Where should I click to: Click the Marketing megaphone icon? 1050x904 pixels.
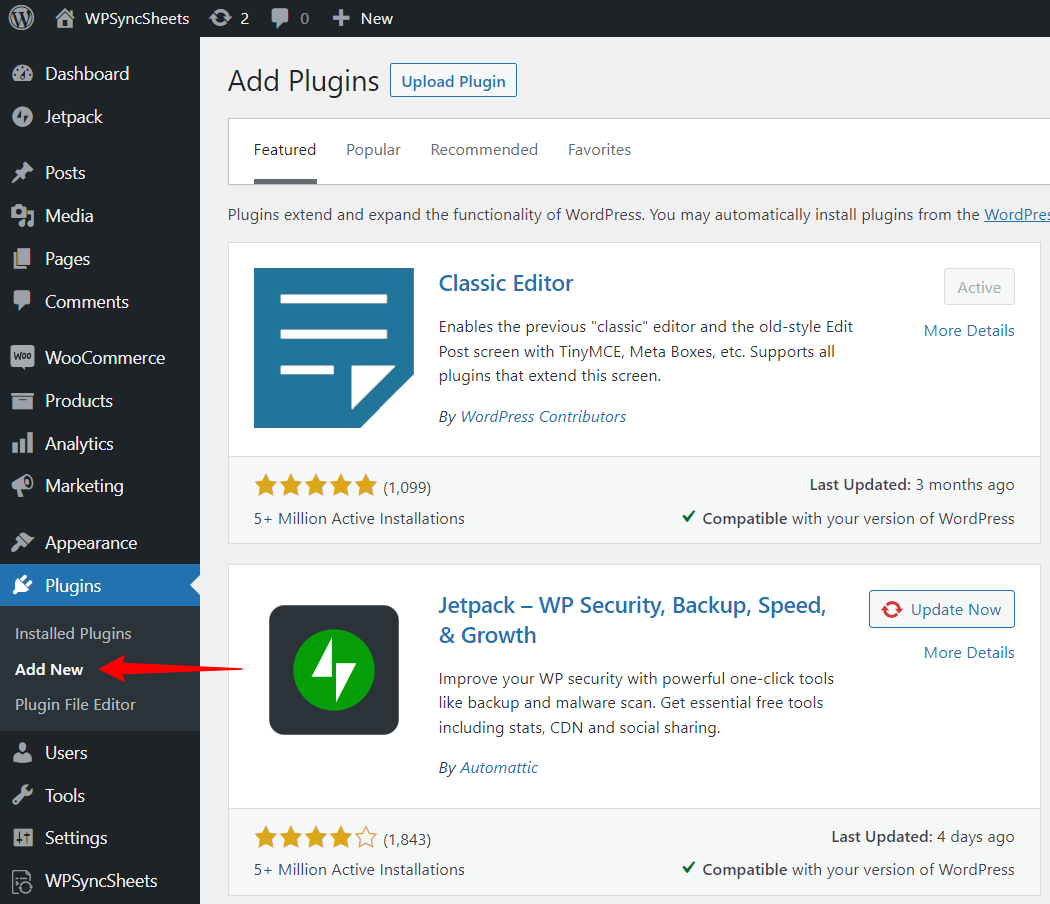22,486
